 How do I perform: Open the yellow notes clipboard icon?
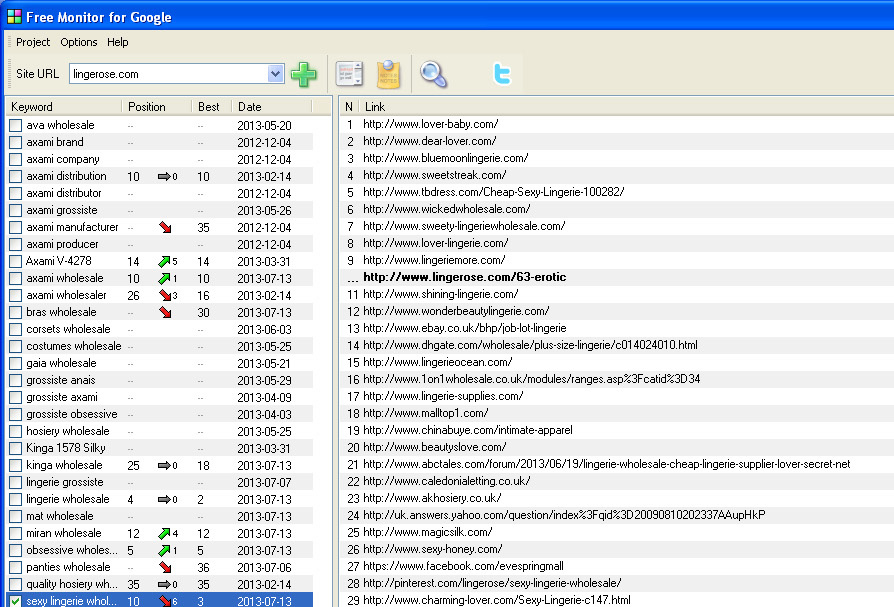pyautogui.click(x=388, y=74)
